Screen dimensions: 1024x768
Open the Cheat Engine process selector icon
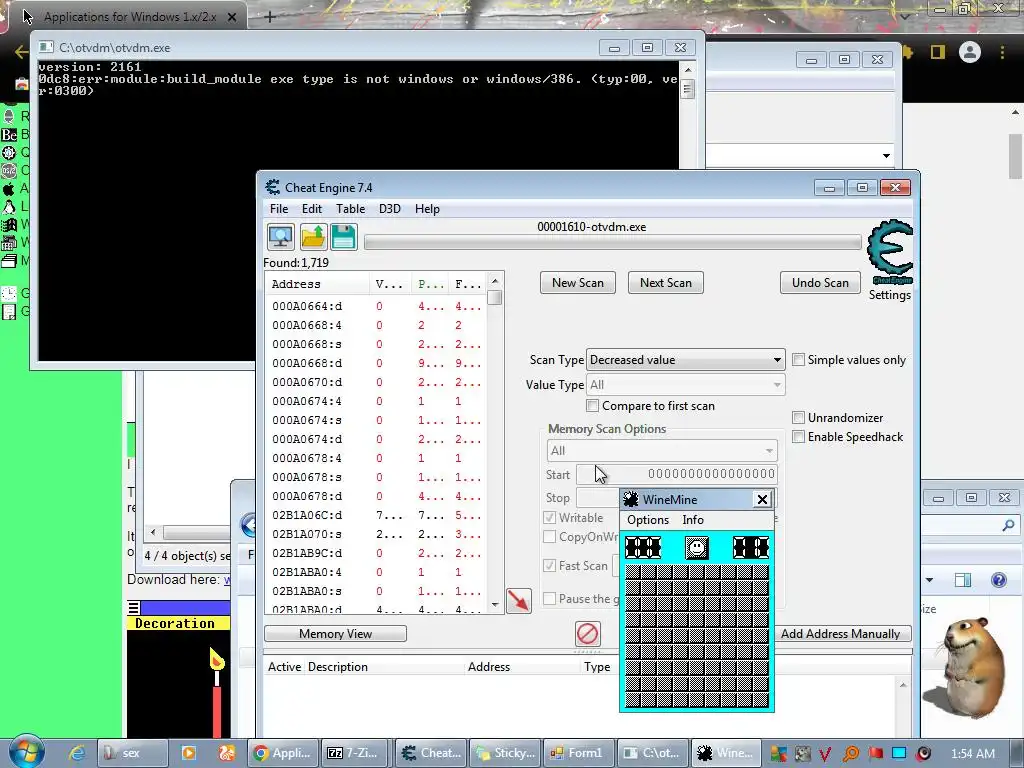coord(281,237)
